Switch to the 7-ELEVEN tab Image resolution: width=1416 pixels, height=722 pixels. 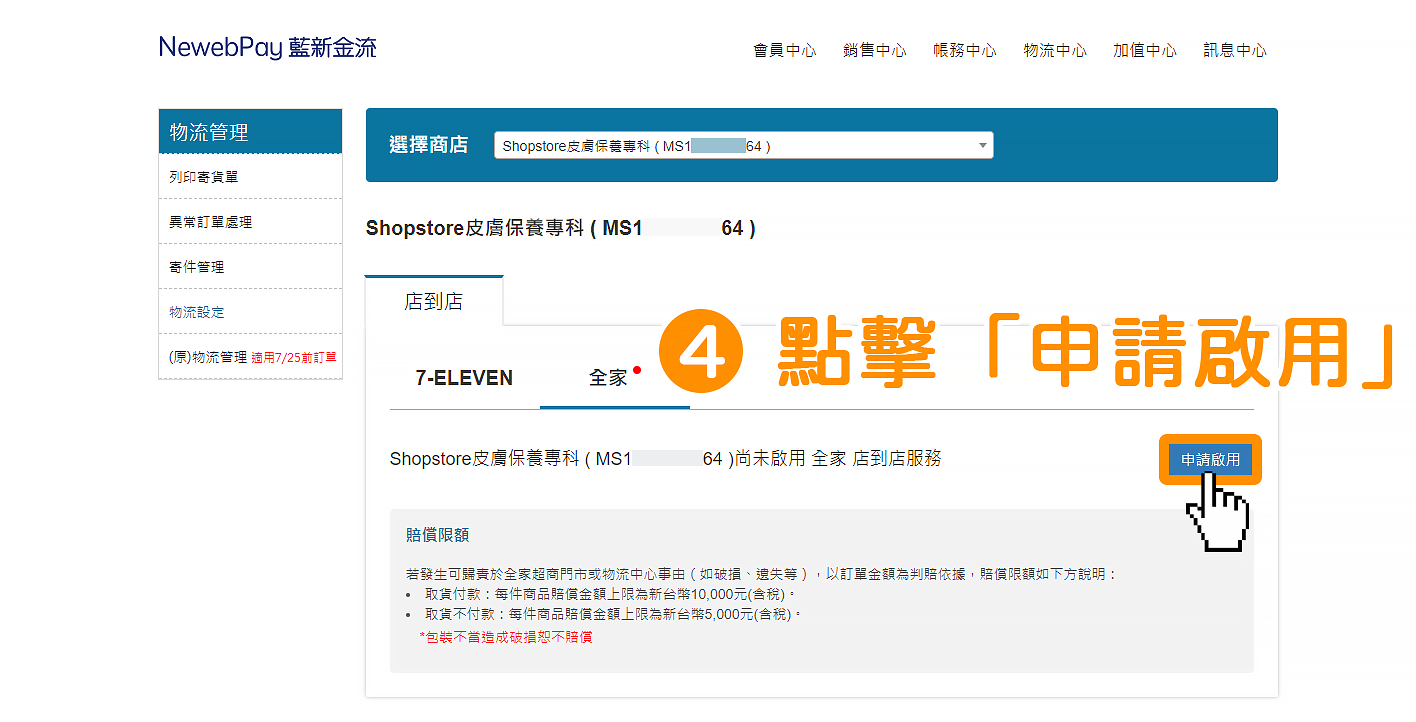coord(463,378)
